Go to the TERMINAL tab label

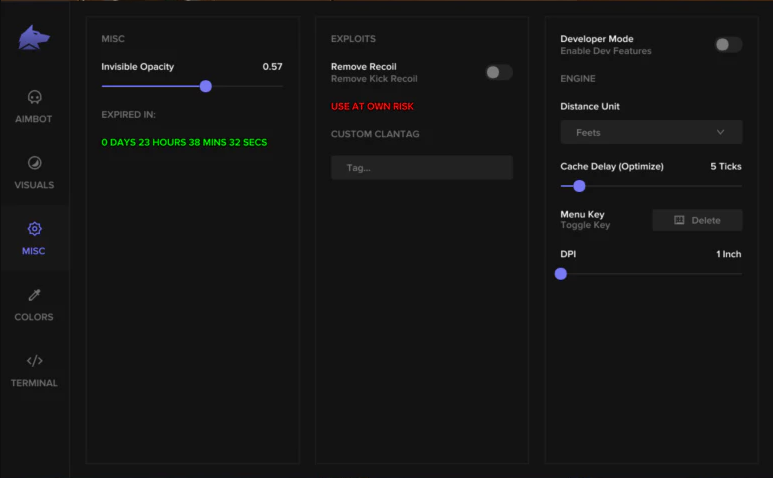coord(34,383)
